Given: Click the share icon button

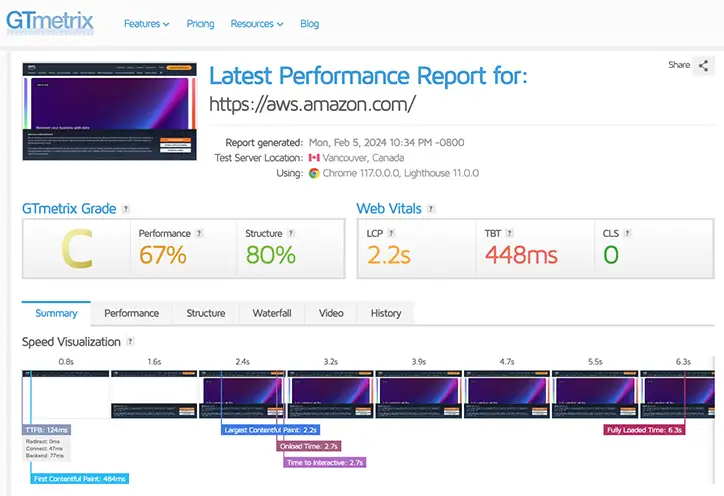Looking at the screenshot, I should pyautogui.click(x=703, y=65).
